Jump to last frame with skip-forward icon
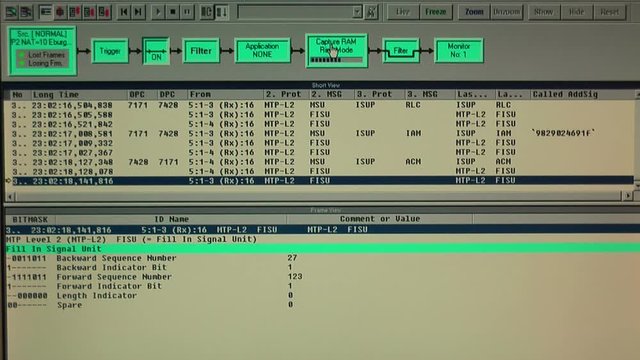 (138, 12)
